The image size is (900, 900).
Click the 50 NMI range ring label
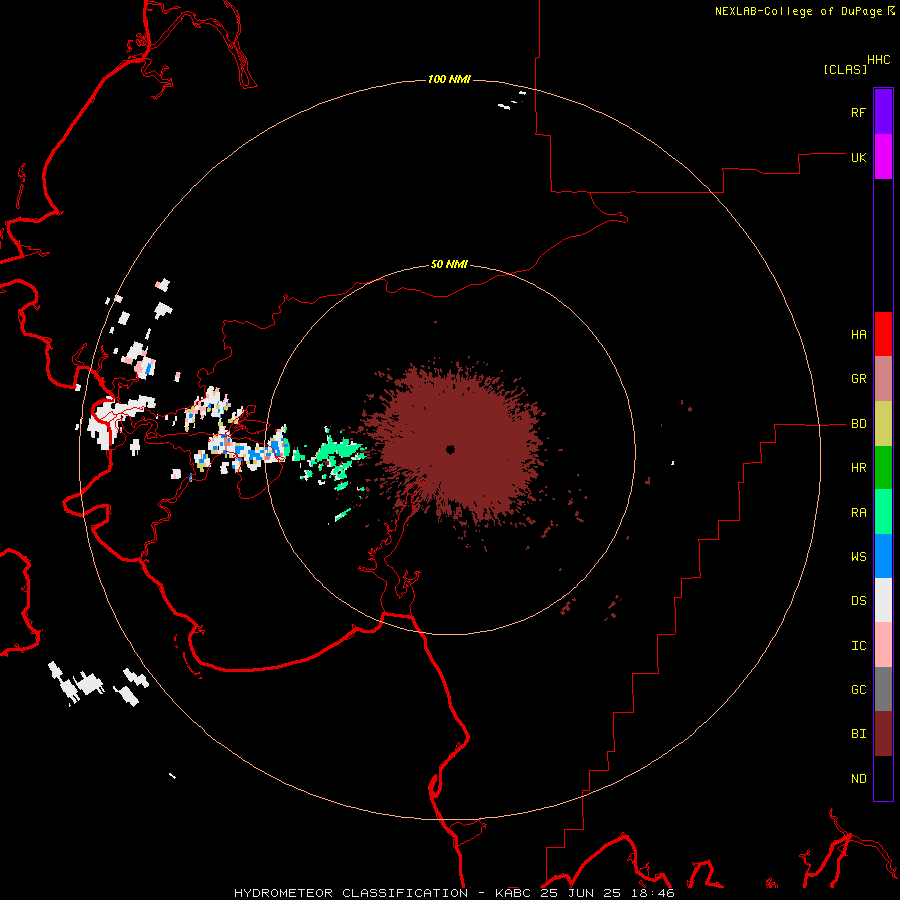coord(449,265)
